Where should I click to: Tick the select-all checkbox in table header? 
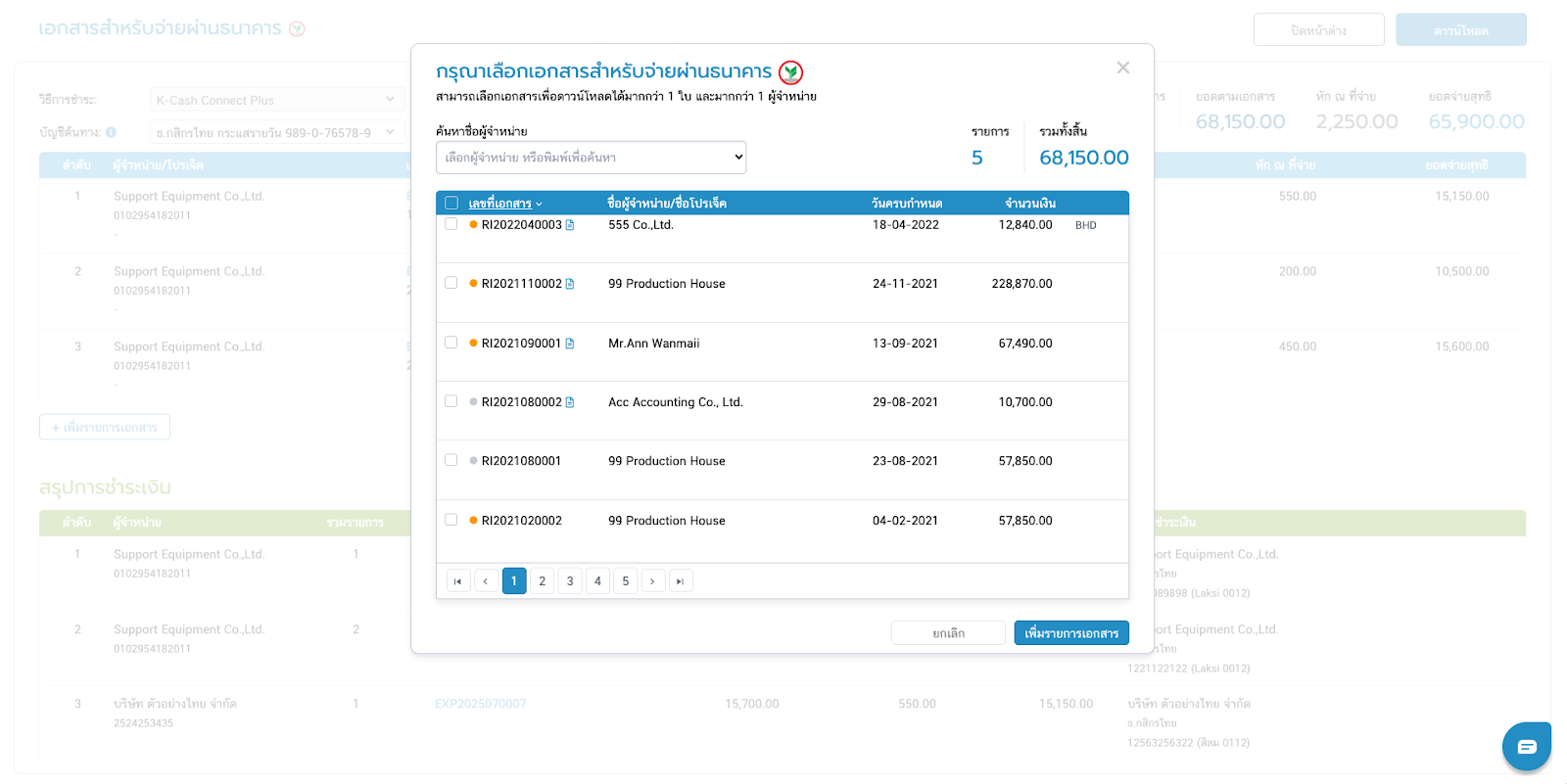coord(451,204)
